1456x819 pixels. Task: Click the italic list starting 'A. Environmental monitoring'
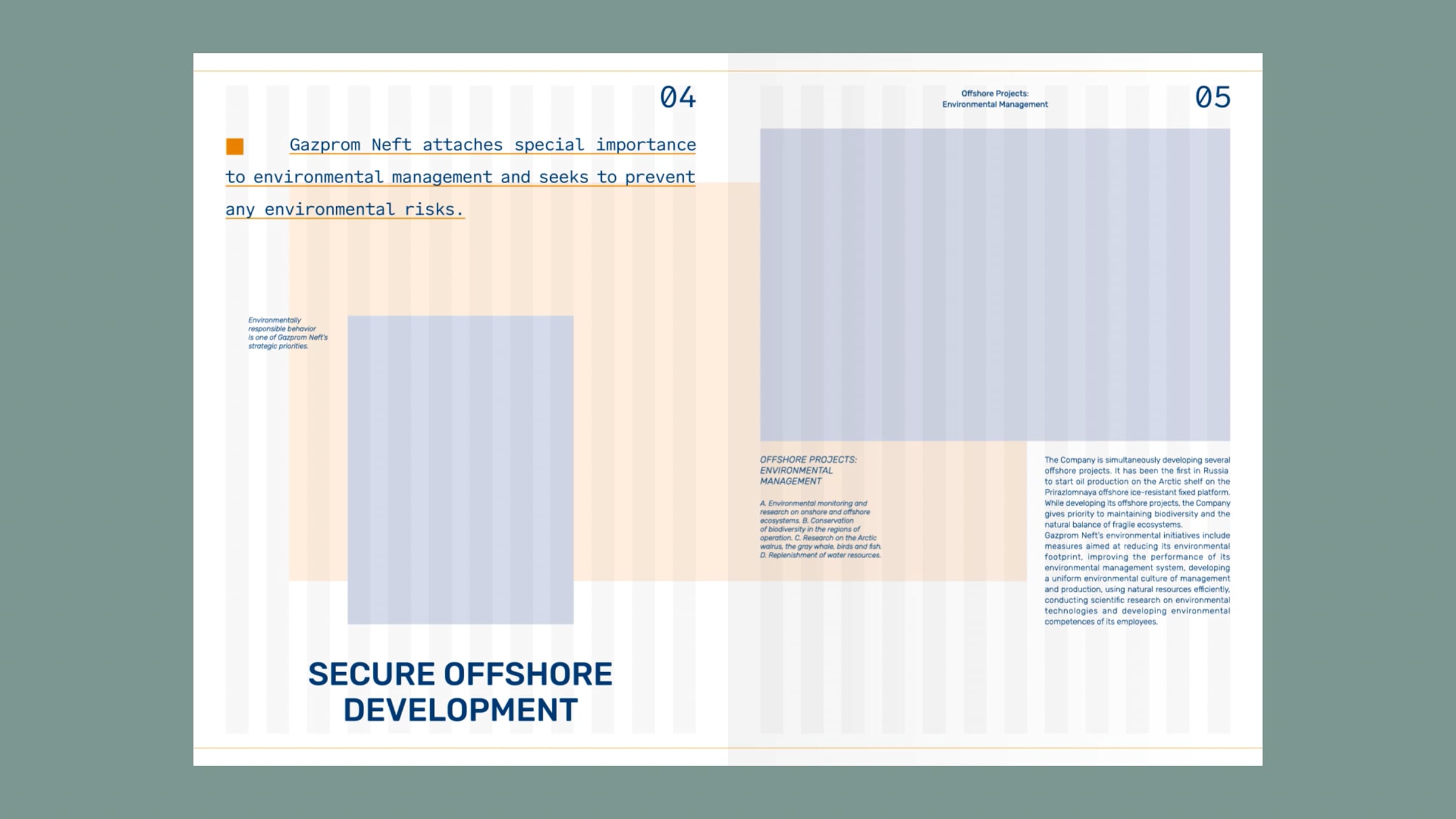pos(820,529)
